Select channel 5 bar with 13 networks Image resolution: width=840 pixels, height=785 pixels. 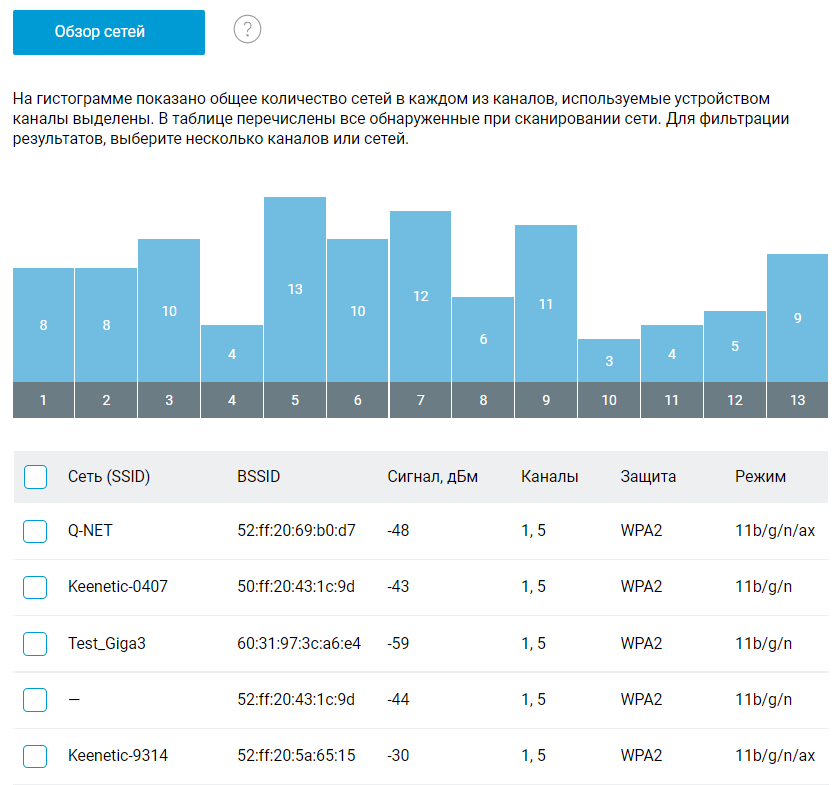click(x=295, y=289)
